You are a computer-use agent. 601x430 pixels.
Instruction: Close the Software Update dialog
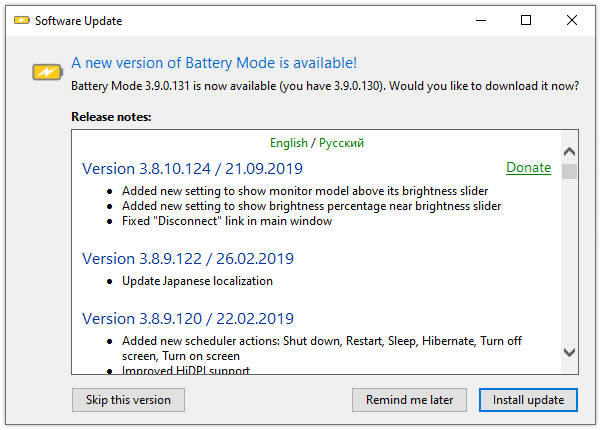573,20
